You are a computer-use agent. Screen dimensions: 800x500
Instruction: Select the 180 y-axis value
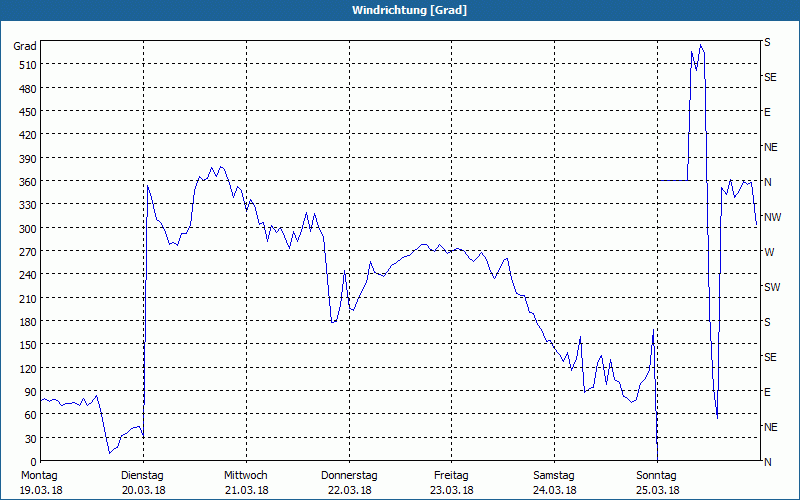(28, 322)
